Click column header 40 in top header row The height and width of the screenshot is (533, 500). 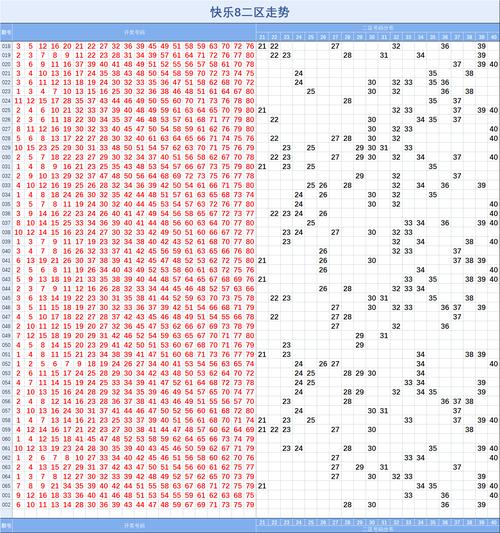point(494,37)
